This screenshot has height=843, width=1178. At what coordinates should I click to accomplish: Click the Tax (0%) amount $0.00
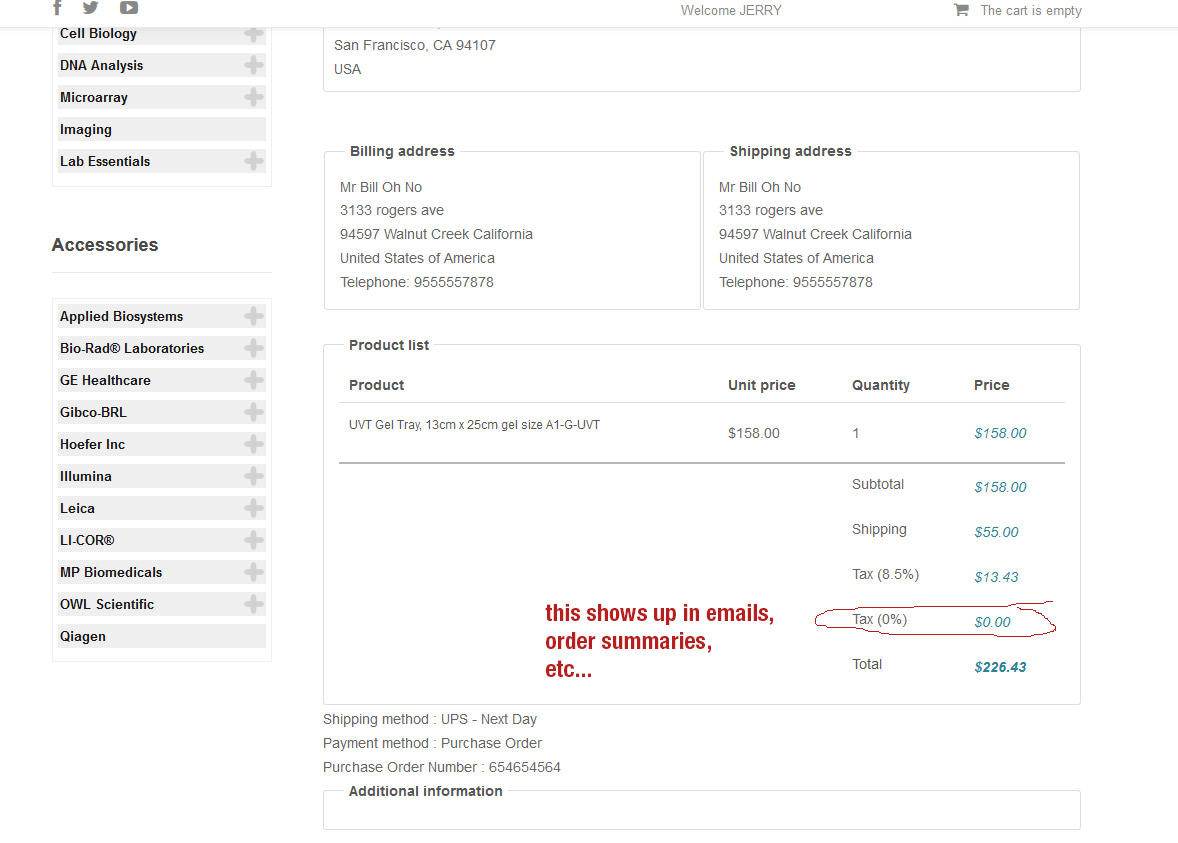pyautogui.click(x=992, y=623)
